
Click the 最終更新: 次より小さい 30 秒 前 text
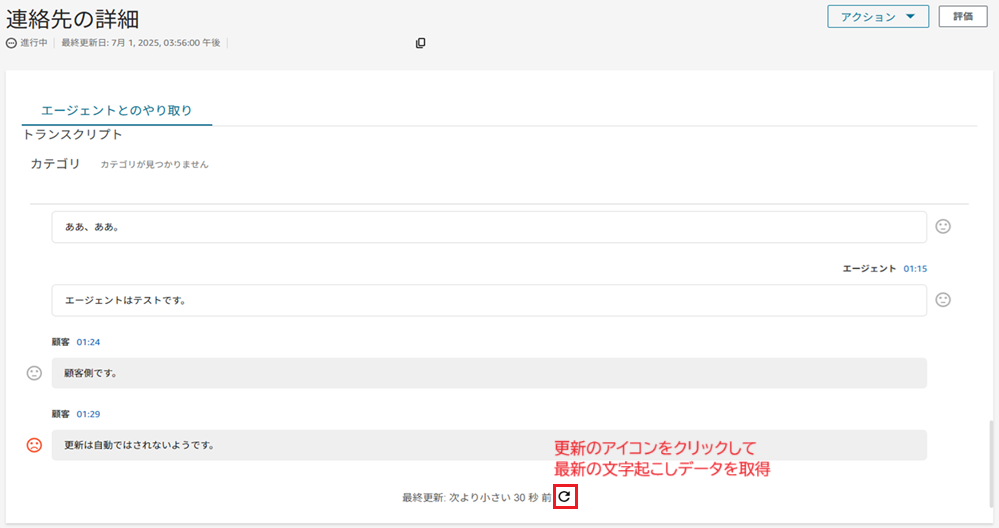click(477, 497)
